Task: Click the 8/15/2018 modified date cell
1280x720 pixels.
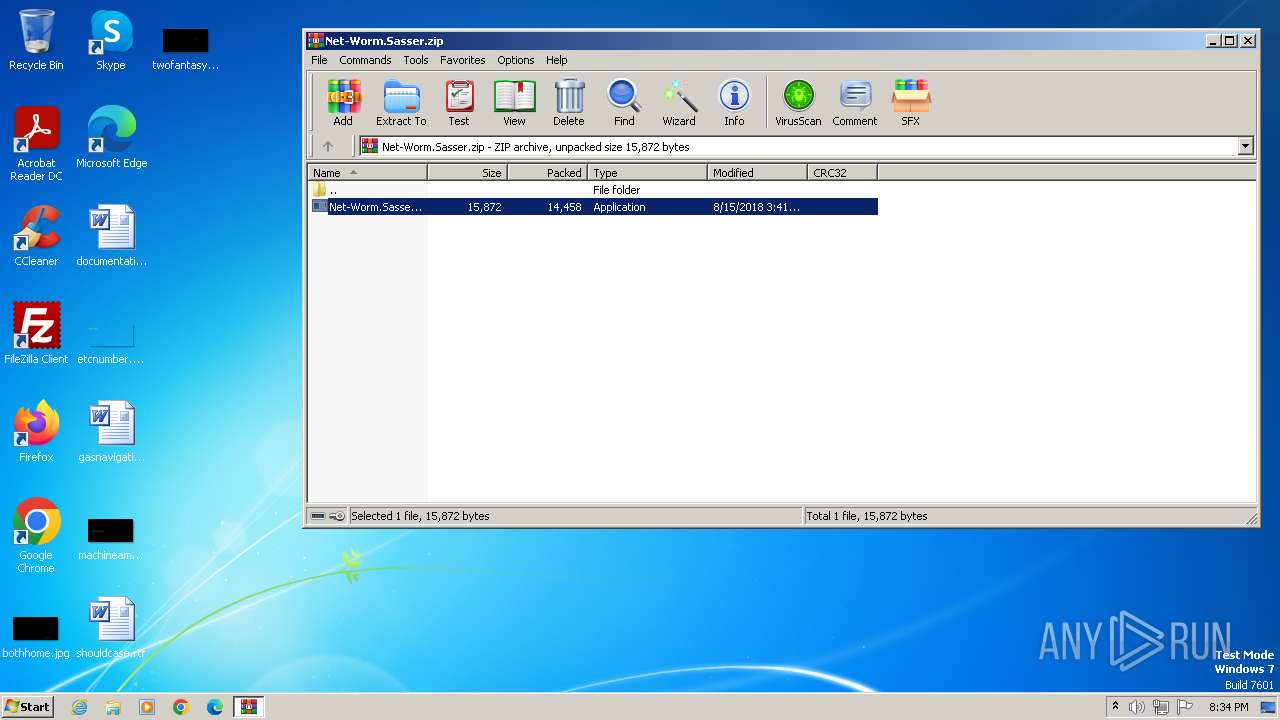Action: click(756, 207)
